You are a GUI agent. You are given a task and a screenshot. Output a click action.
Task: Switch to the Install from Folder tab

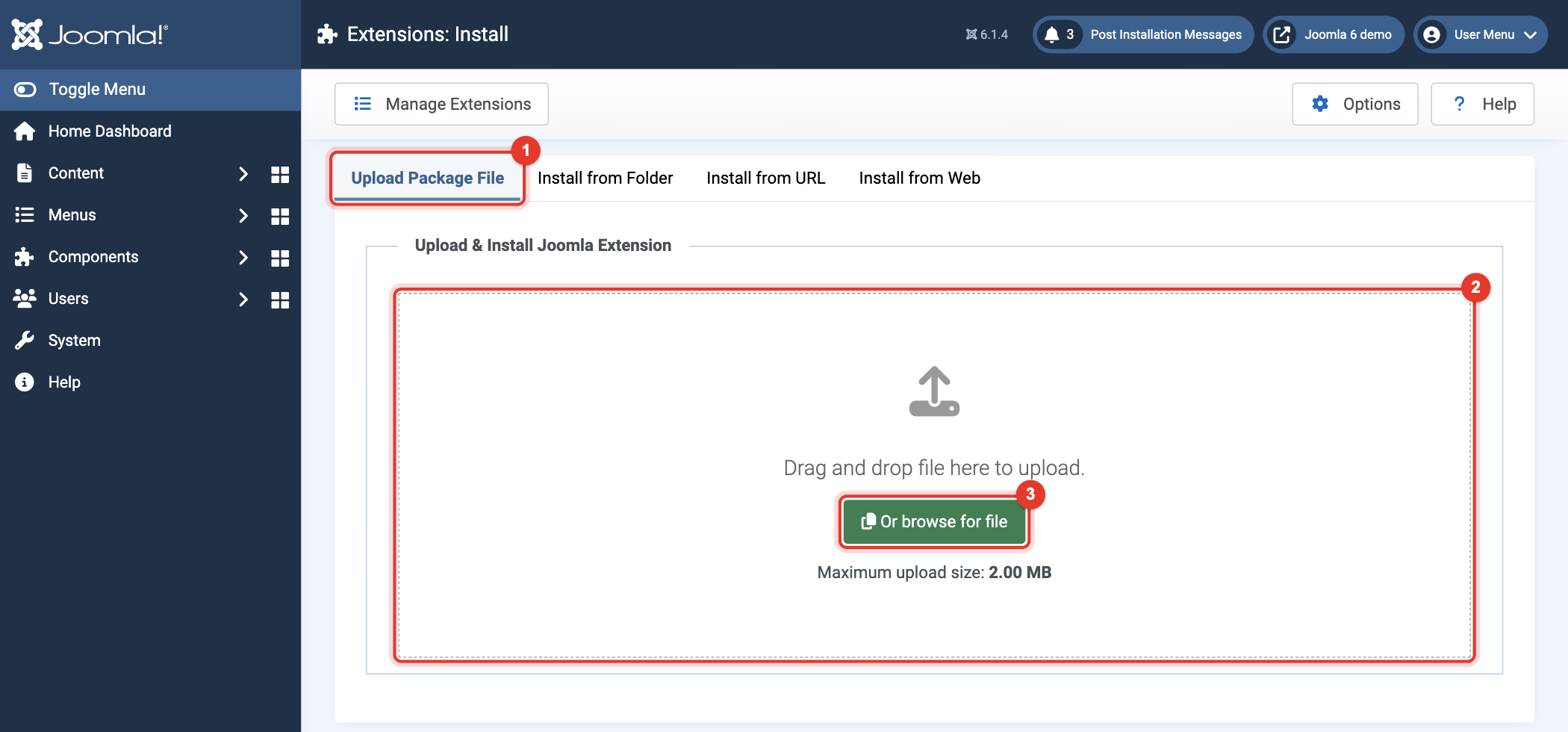[x=605, y=178]
